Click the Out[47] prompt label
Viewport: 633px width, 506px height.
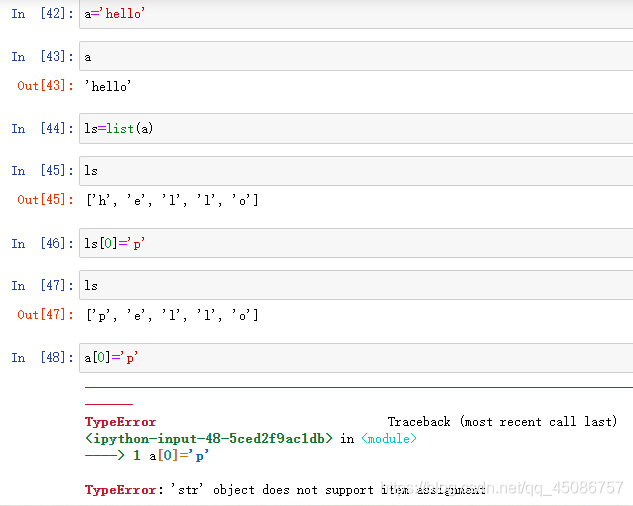(x=45, y=315)
